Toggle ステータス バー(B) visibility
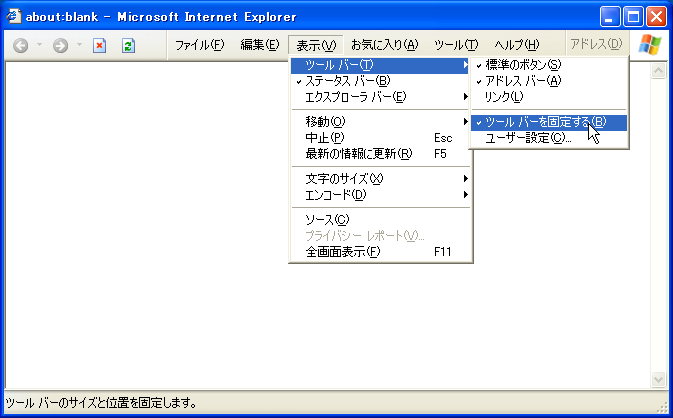Viewport: 673px width, 418px height. pos(380,81)
